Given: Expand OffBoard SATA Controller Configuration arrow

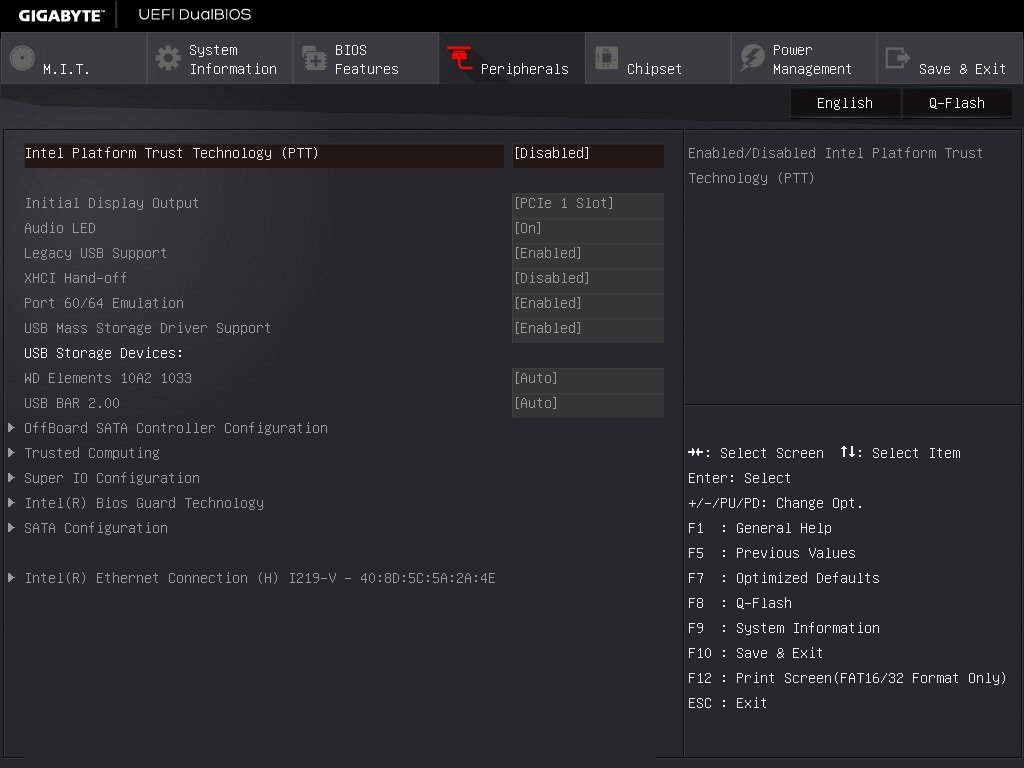Looking at the screenshot, I should point(11,428).
